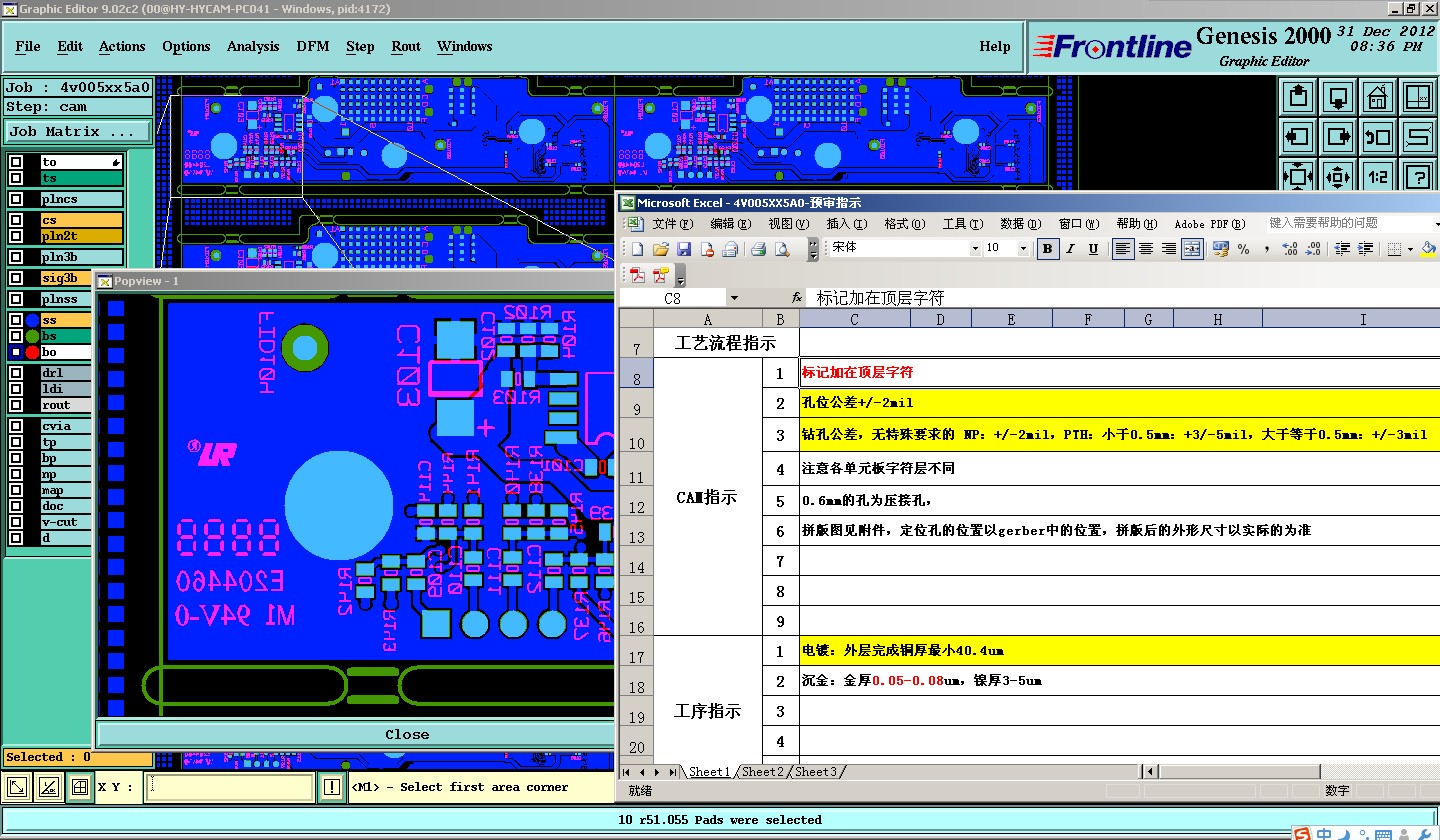Click Excel Print Preview icon

tap(782, 249)
